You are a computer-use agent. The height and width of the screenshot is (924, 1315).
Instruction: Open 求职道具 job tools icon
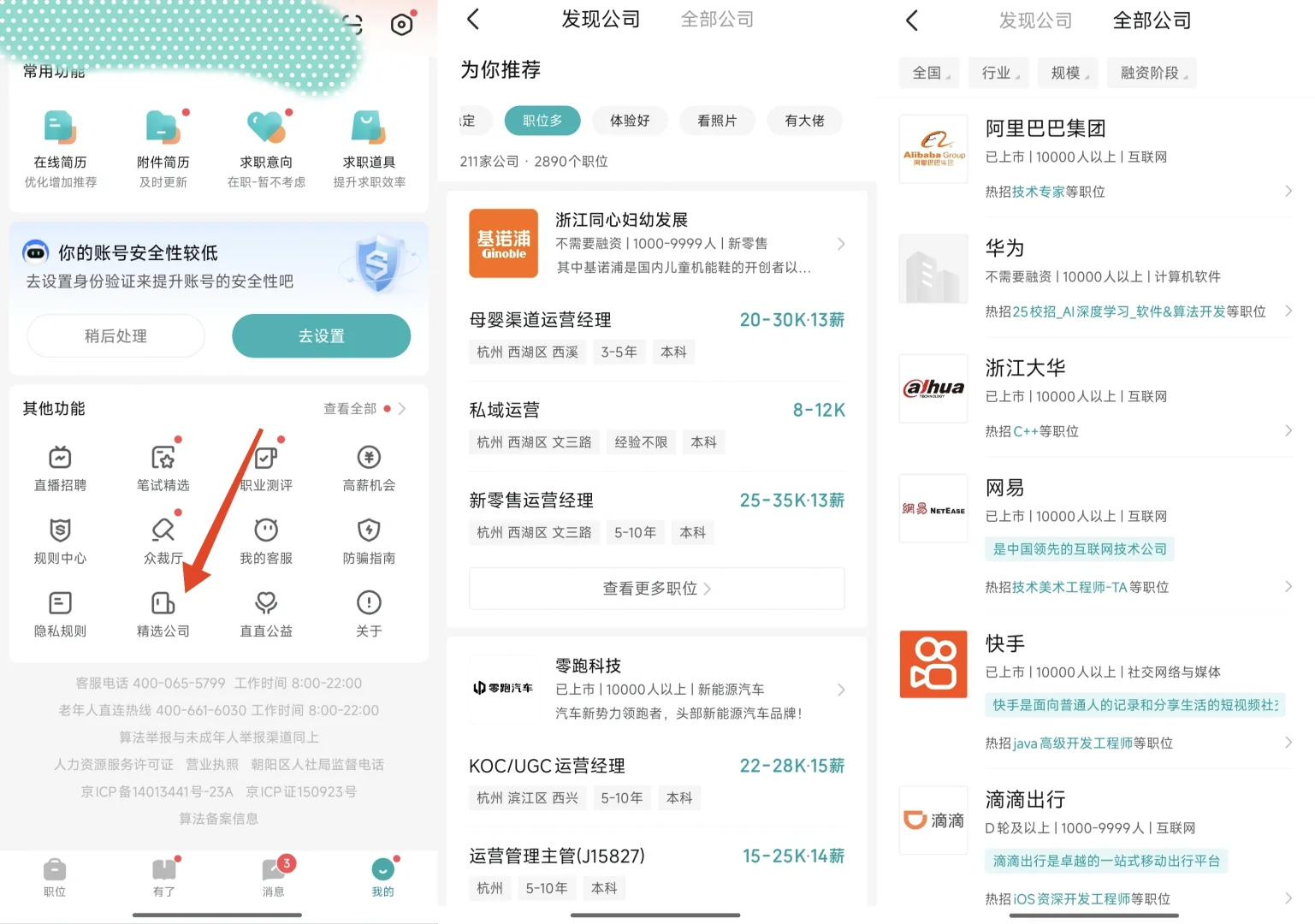pyautogui.click(x=369, y=127)
